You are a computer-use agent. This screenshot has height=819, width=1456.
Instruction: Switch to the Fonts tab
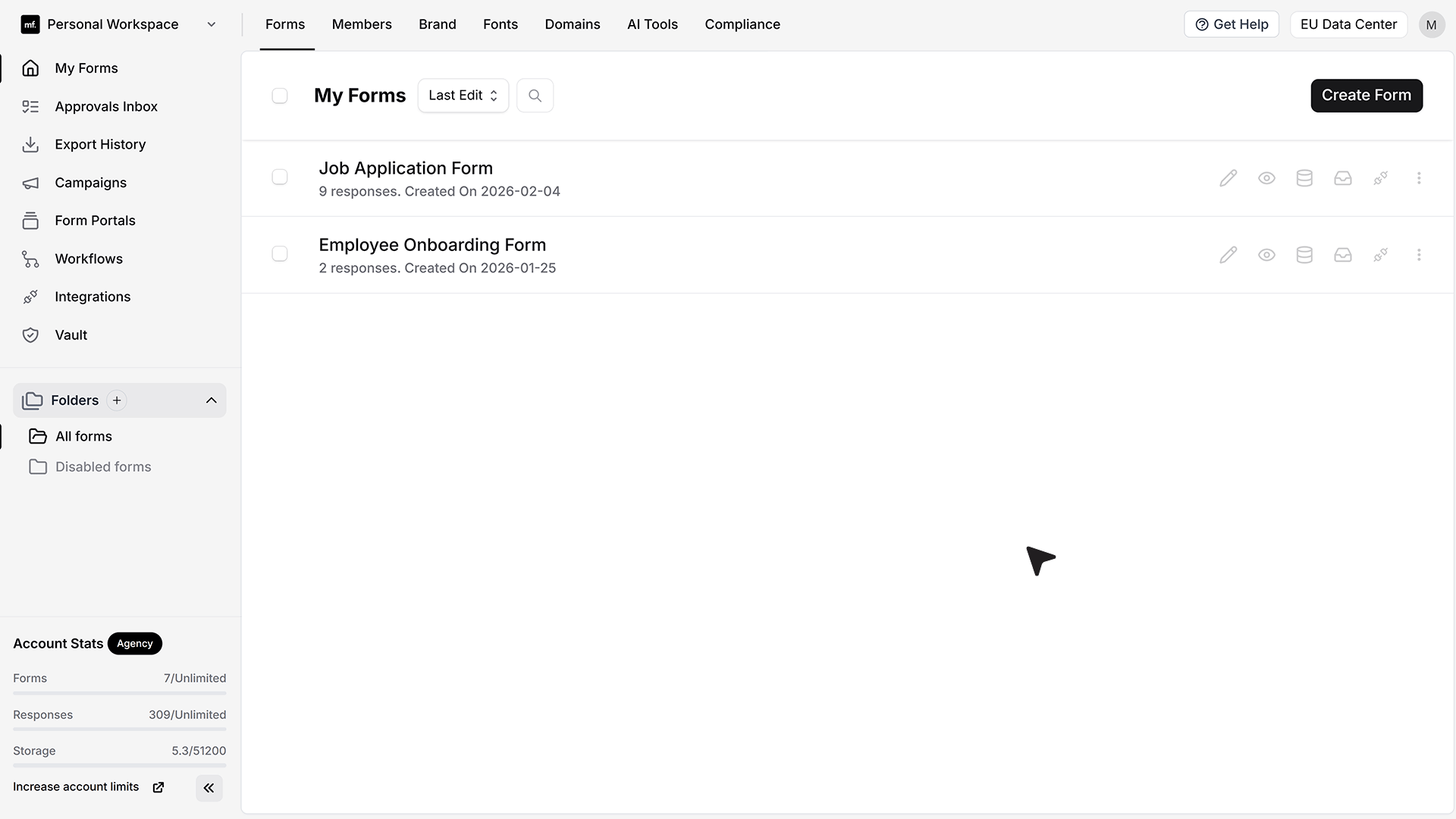pos(500,24)
